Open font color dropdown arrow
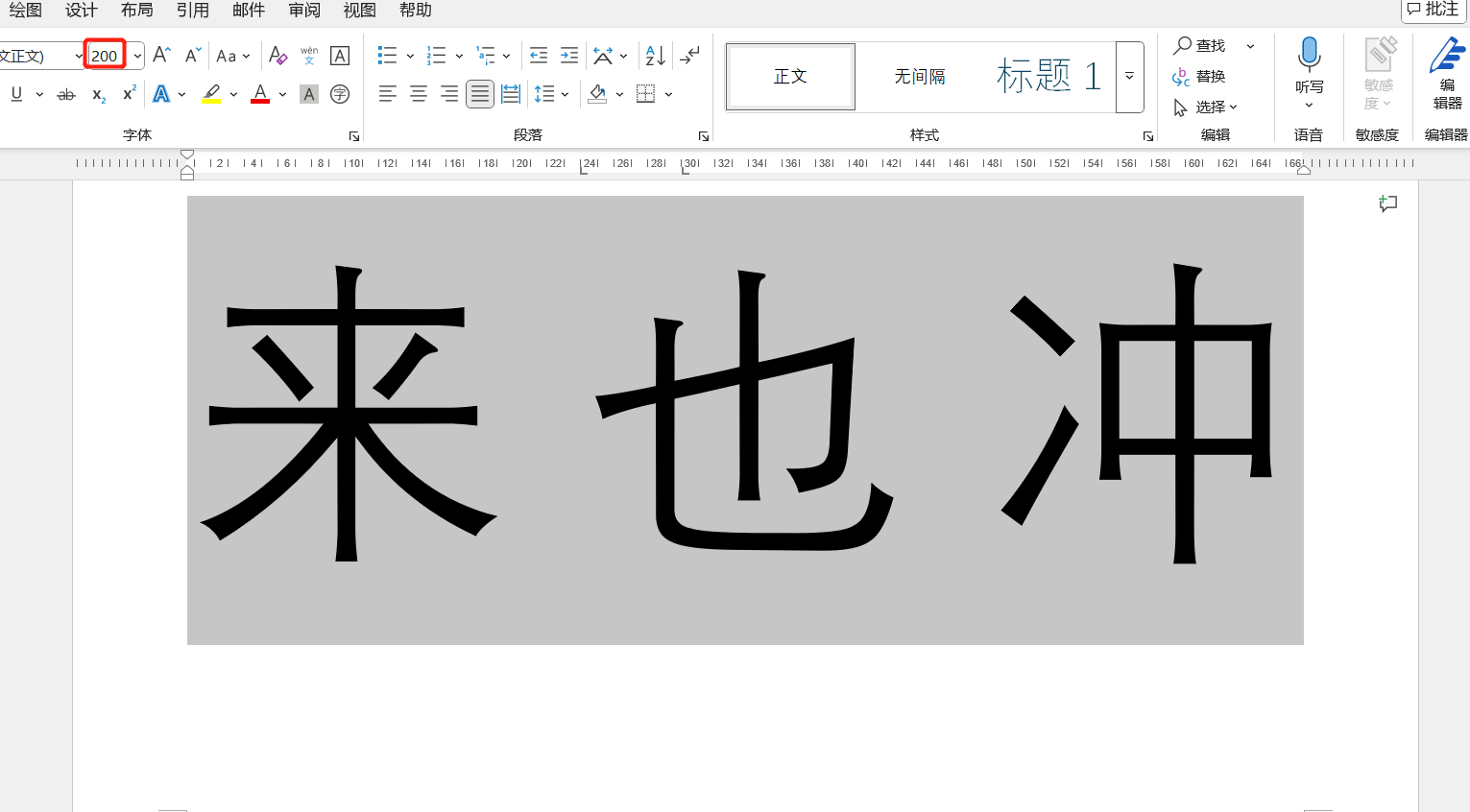 (x=282, y=94)
